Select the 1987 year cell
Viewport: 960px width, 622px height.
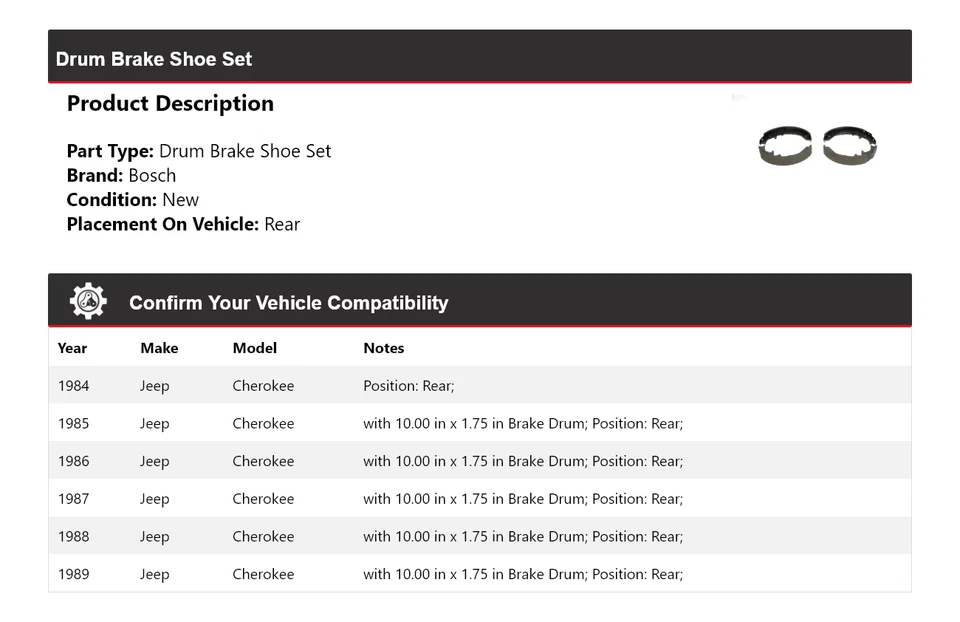tap(73, 499)
